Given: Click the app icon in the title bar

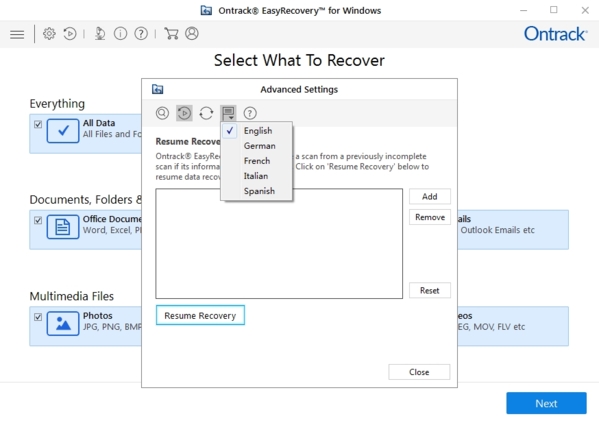Looking at the screenshot, I should tap(206, 10).
